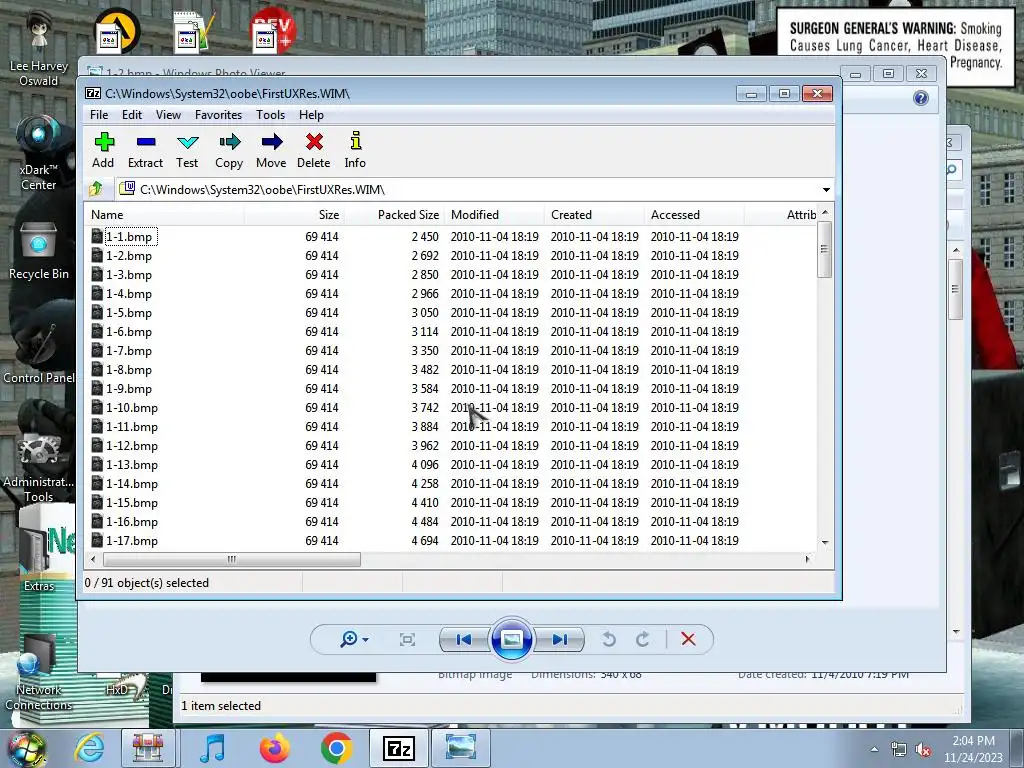Open the Favorites menu
This screenshot has height=768, width=1024.
[218, 115]
